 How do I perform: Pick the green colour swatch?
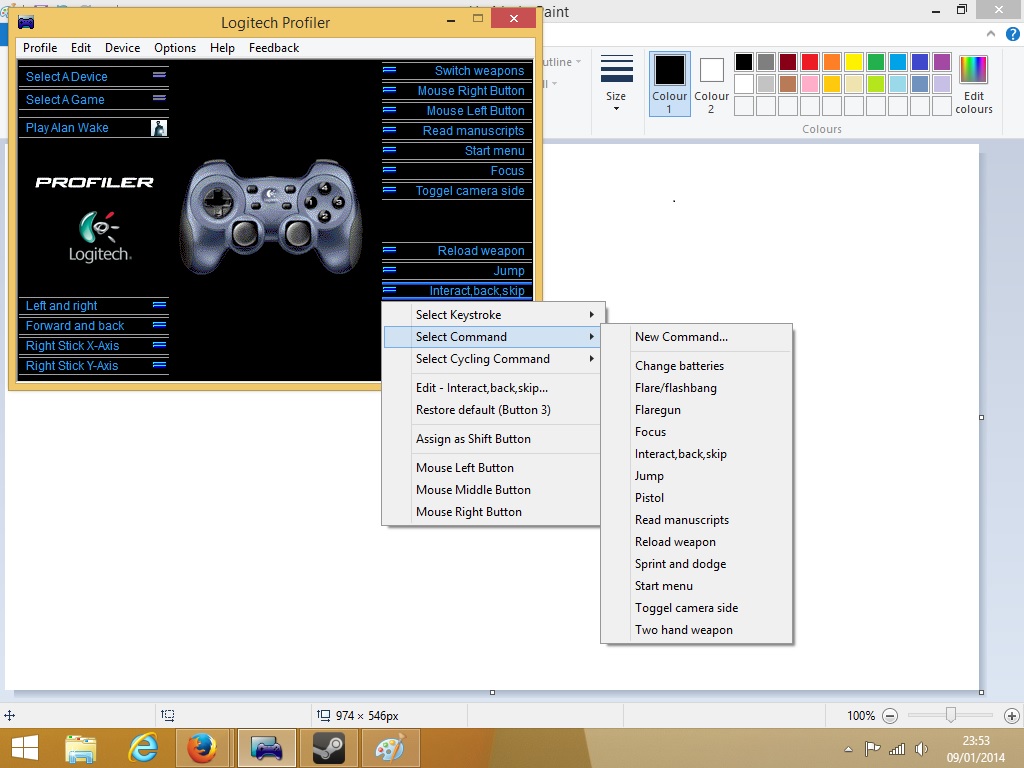point(876,62)
